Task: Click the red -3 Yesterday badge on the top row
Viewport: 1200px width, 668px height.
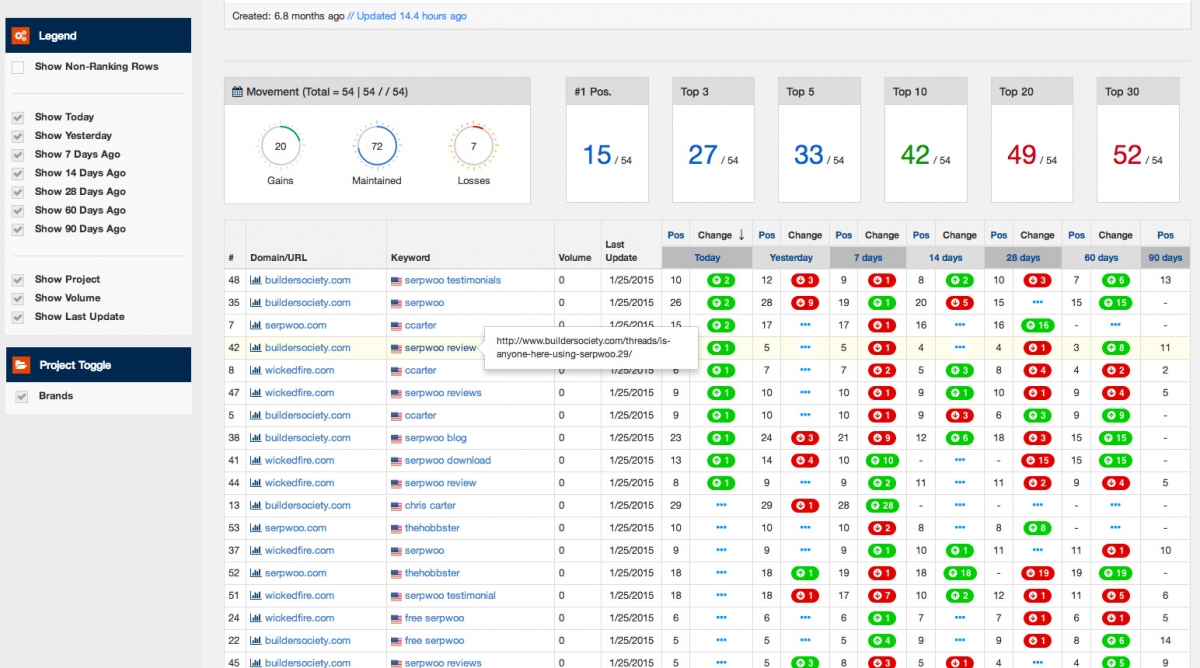Action: point(805,280)
